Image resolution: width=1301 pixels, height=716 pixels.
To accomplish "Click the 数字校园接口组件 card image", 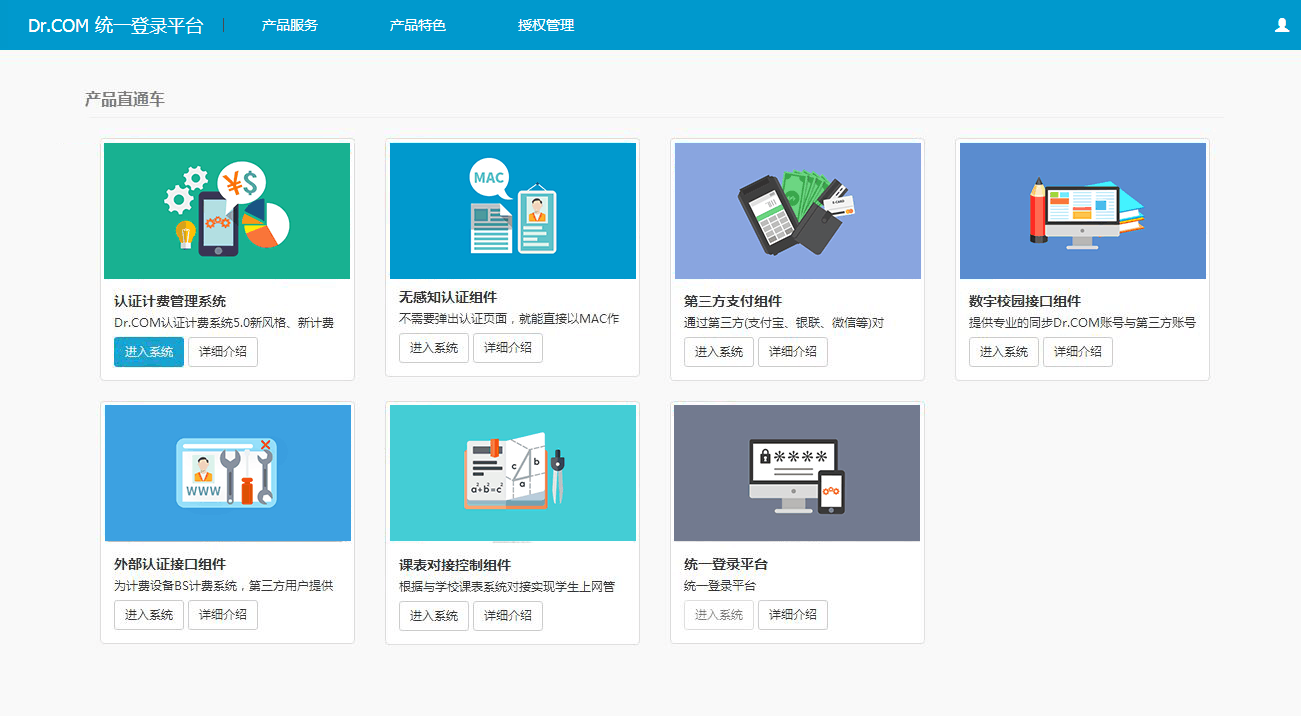I will [x=1083, y=211].
